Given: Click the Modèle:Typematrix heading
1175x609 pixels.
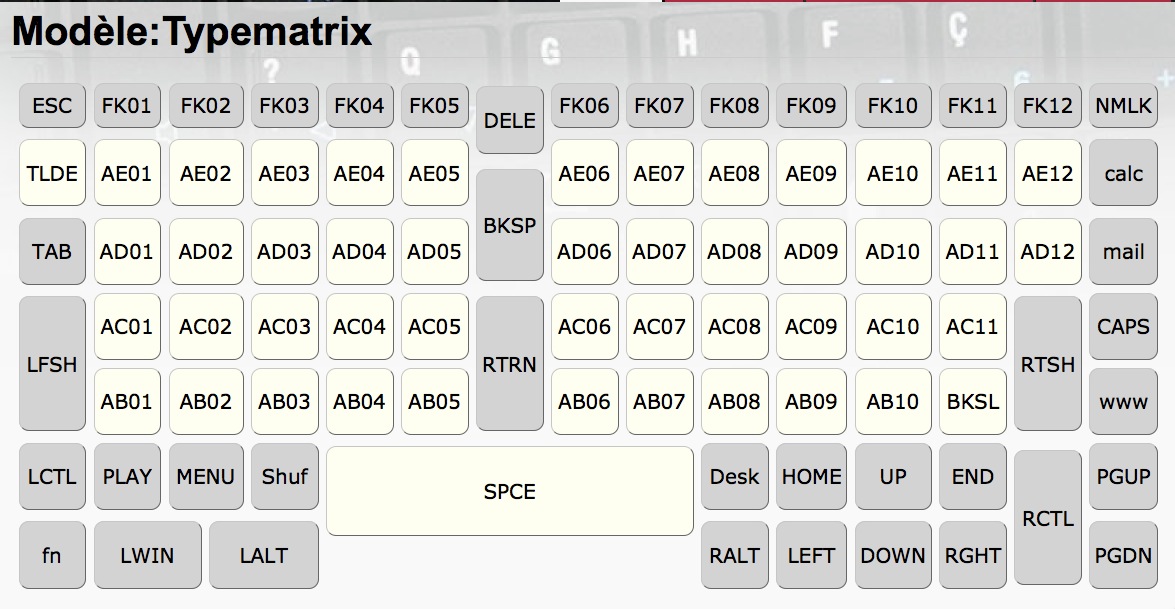Looking at the screenshot, I should [x=192, y=31].
